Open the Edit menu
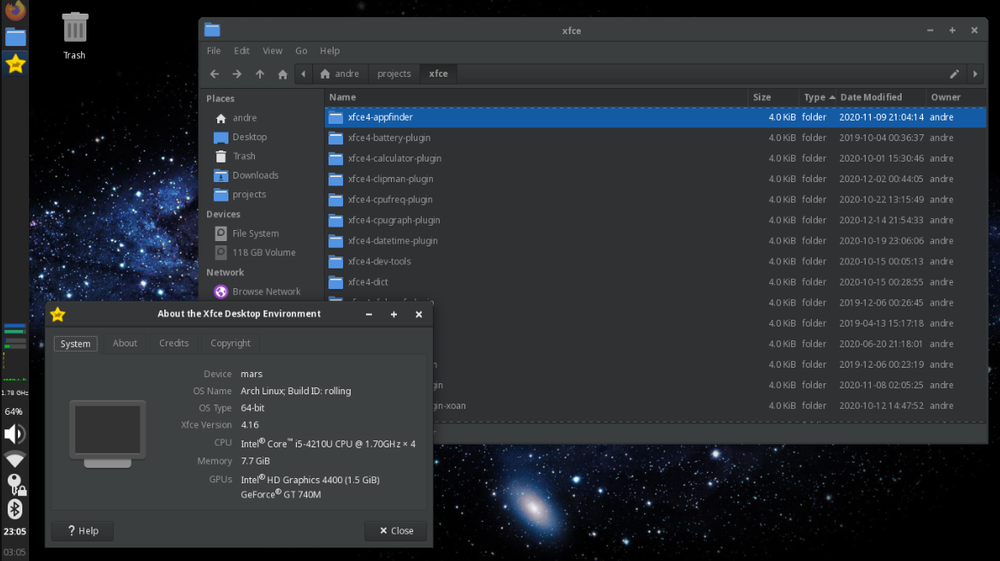The height and width of the screenshot is (561, 1000). click(x=242, y=50)
